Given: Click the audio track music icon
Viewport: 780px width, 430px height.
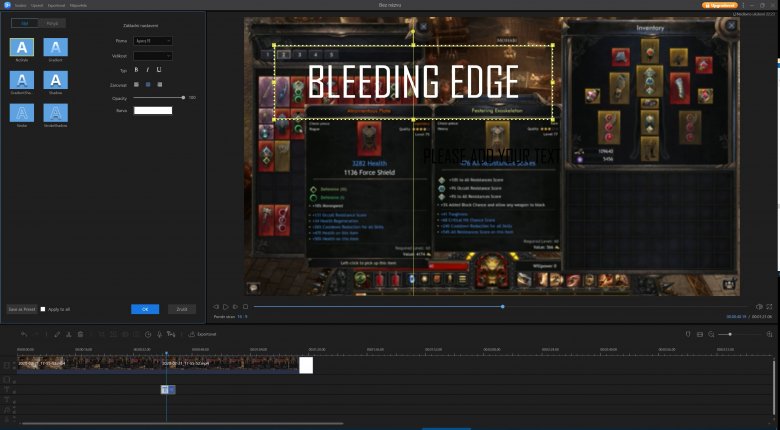Looking at the screenshot, I should pos(7,410).
